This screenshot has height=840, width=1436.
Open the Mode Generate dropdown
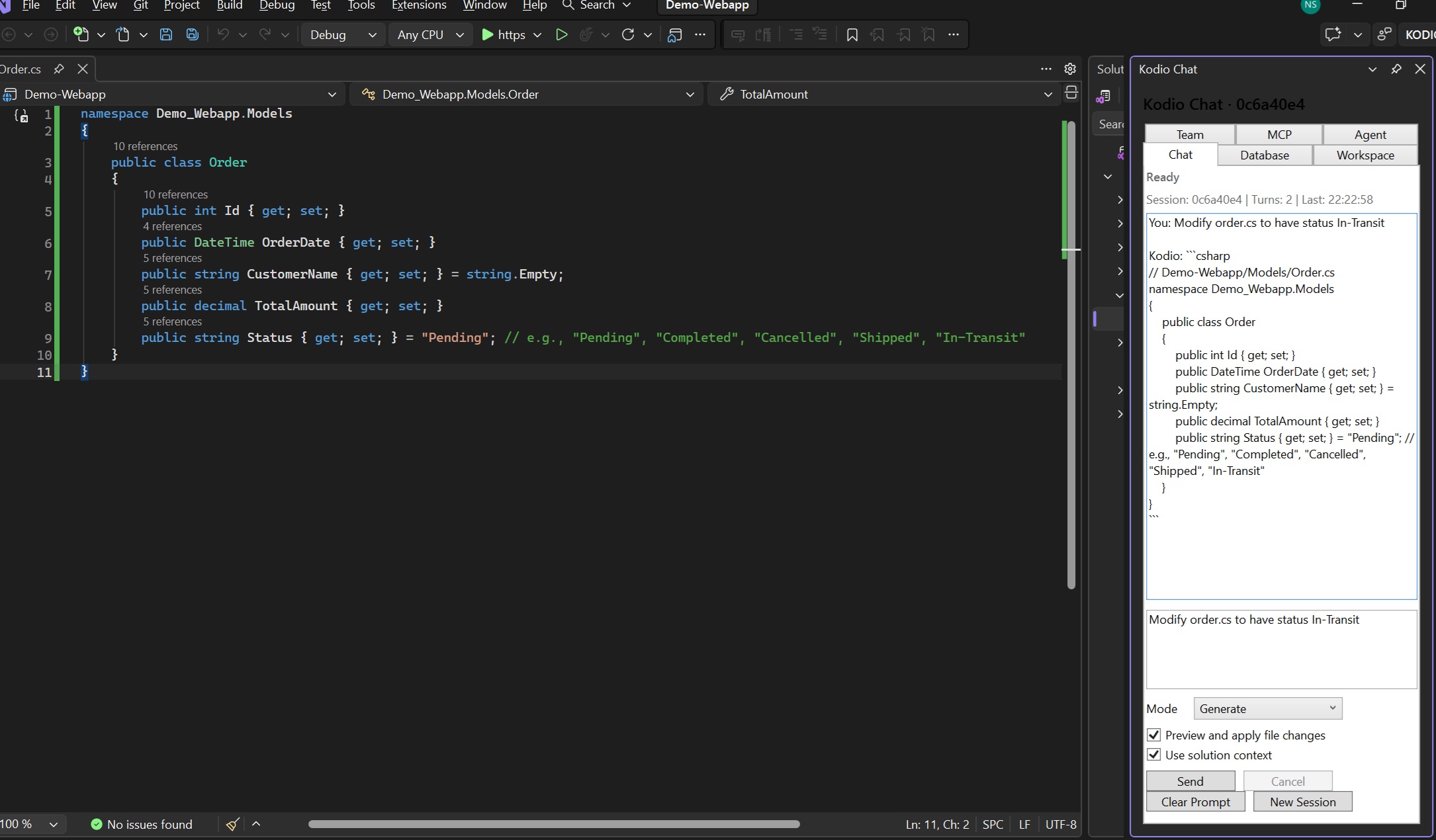[1267, 708]
